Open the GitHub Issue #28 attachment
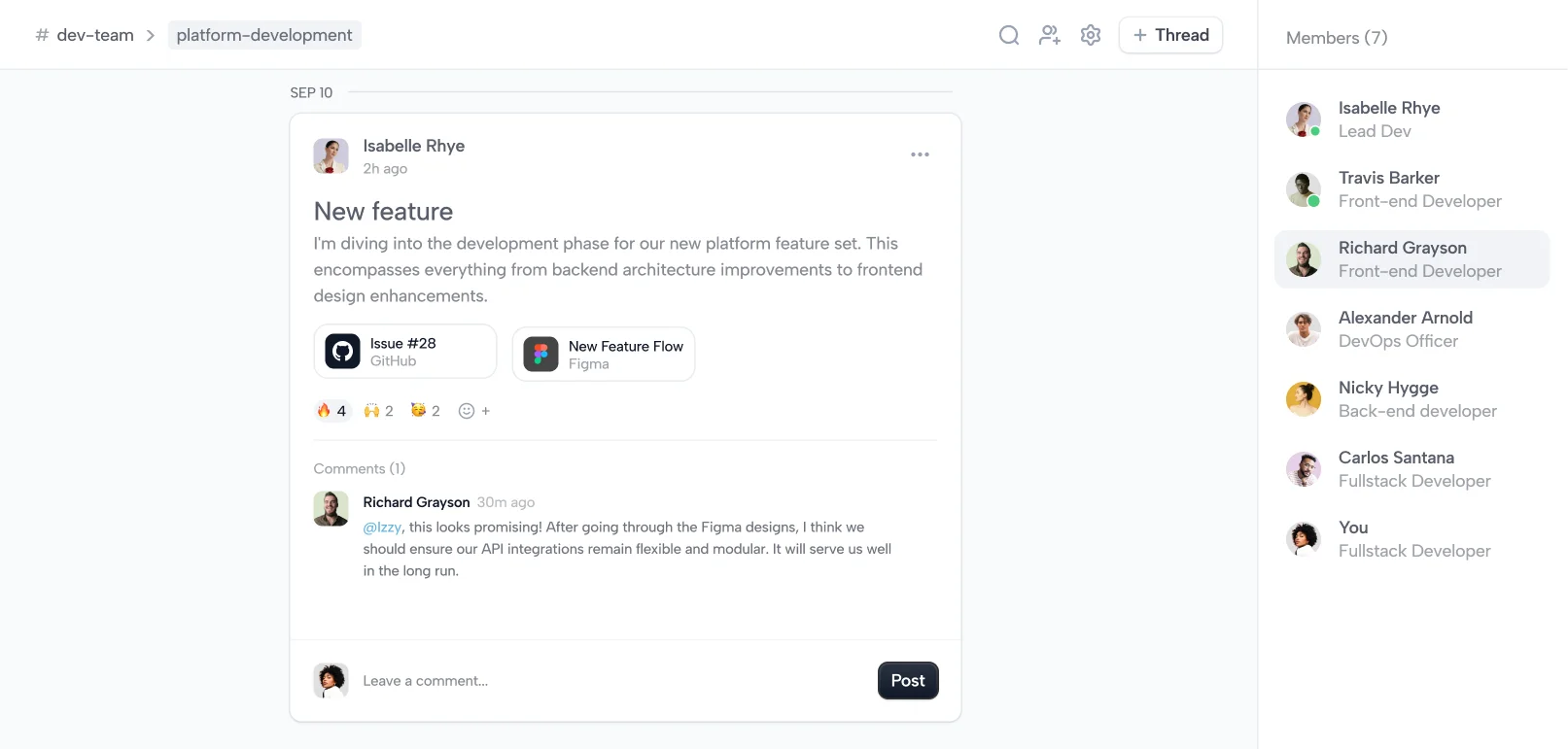Image resolution: width=1568 pixels, height=749 pixels. (x=404, y=352)
